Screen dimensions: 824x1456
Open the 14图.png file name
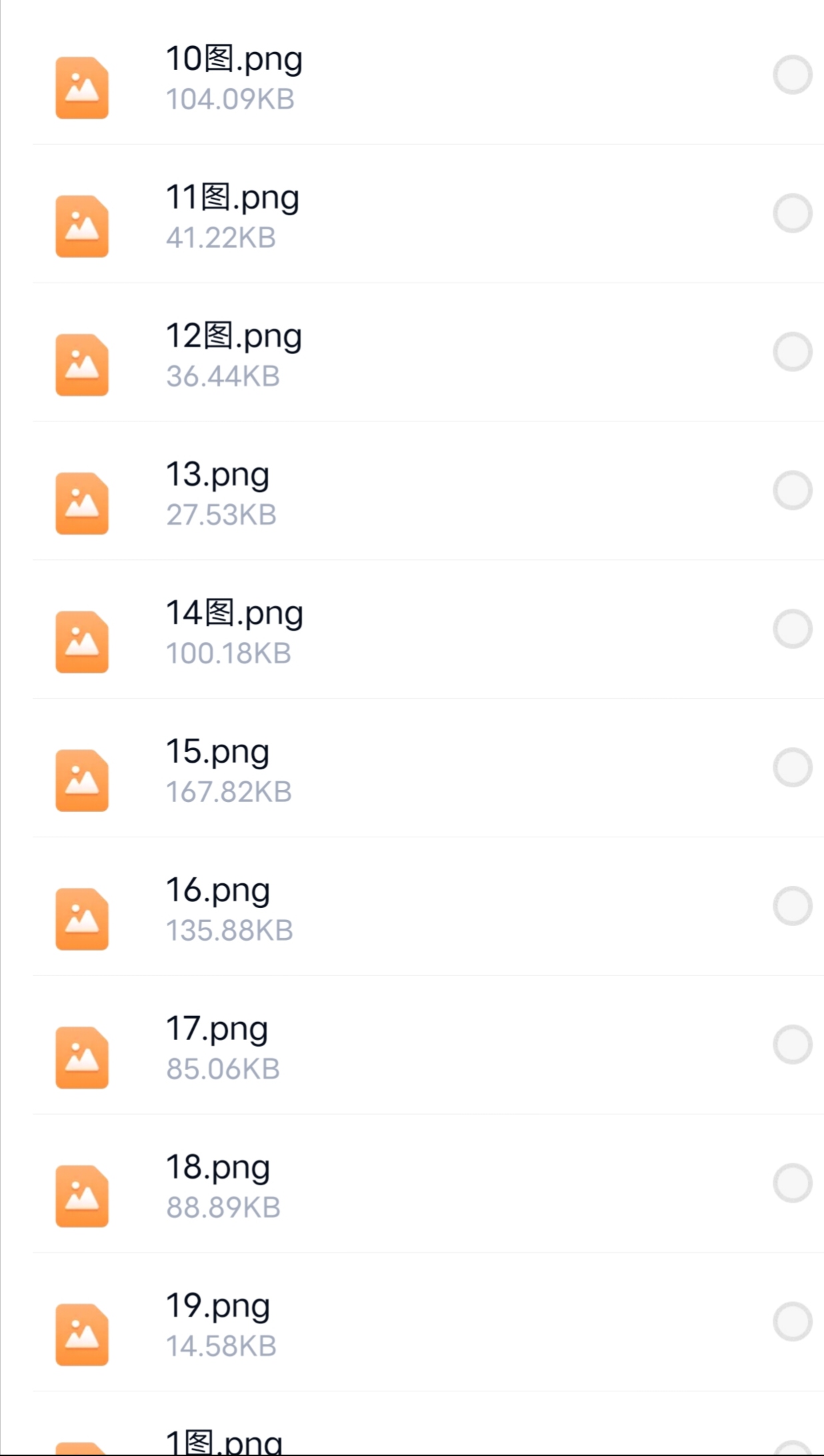pos(234,613)
